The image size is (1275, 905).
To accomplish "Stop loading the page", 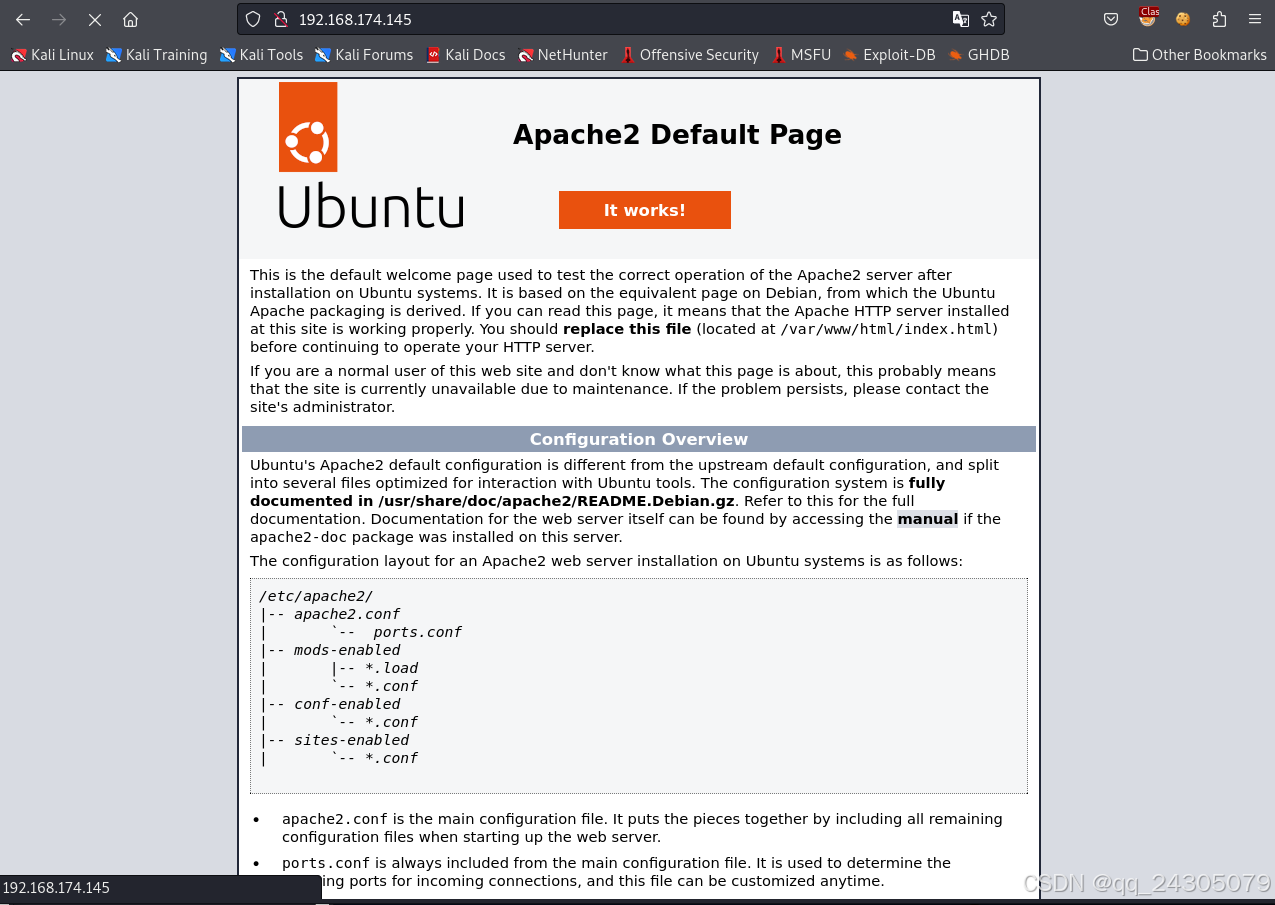I will 95,19.
